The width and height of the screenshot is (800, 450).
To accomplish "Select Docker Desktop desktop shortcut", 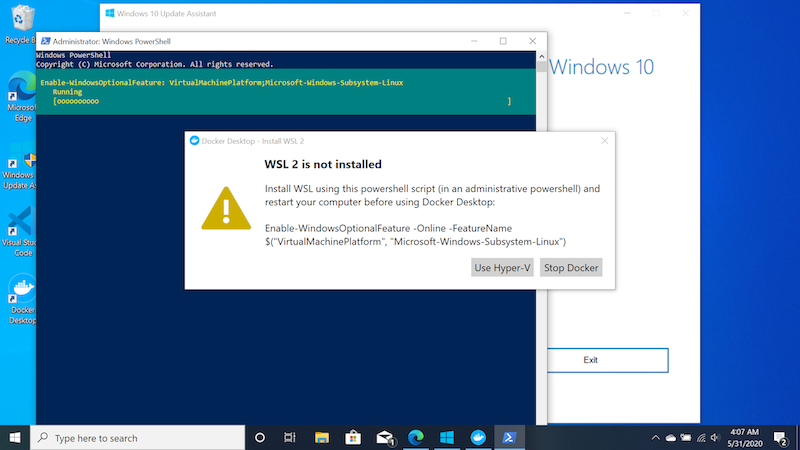I will point(21,299).
